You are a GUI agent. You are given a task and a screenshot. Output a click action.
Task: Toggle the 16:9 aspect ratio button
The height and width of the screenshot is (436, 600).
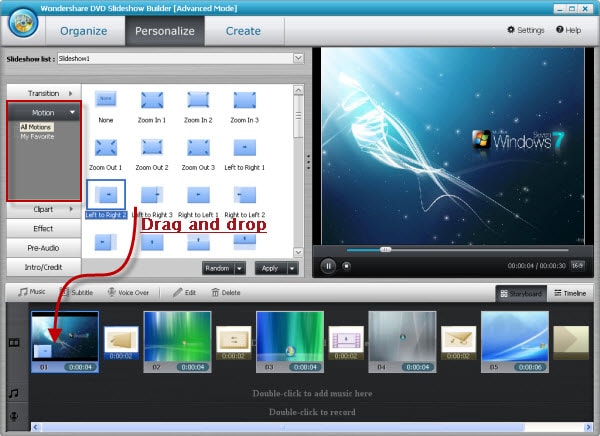577,265
